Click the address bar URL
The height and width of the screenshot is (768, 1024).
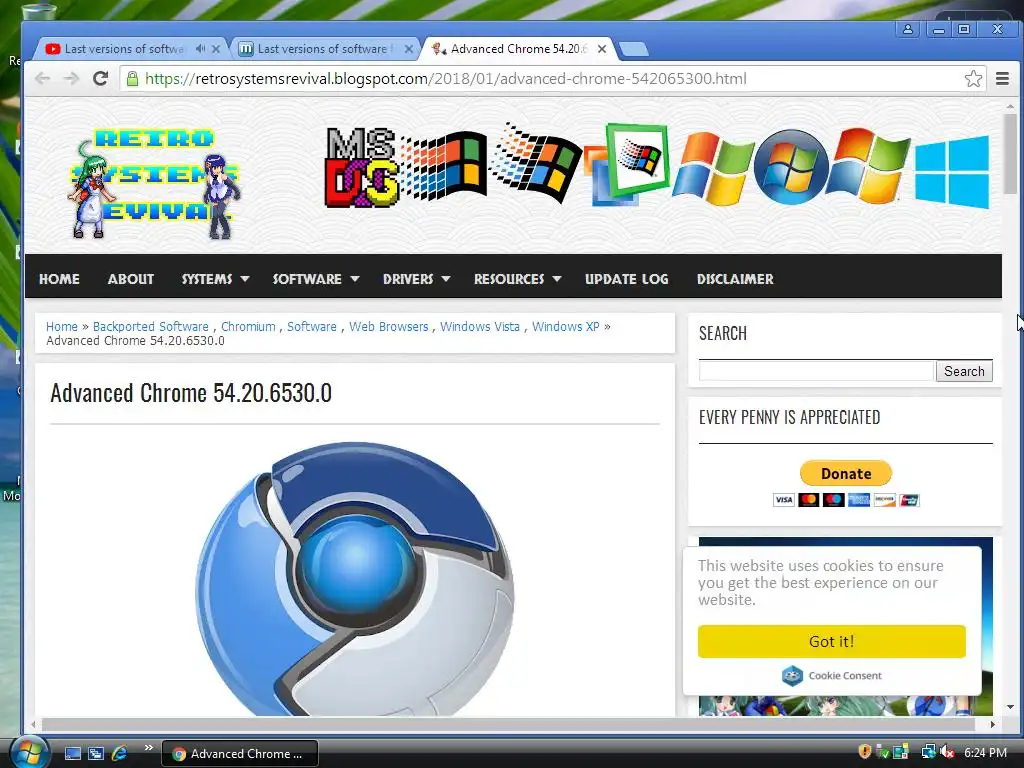coord(445,79)
